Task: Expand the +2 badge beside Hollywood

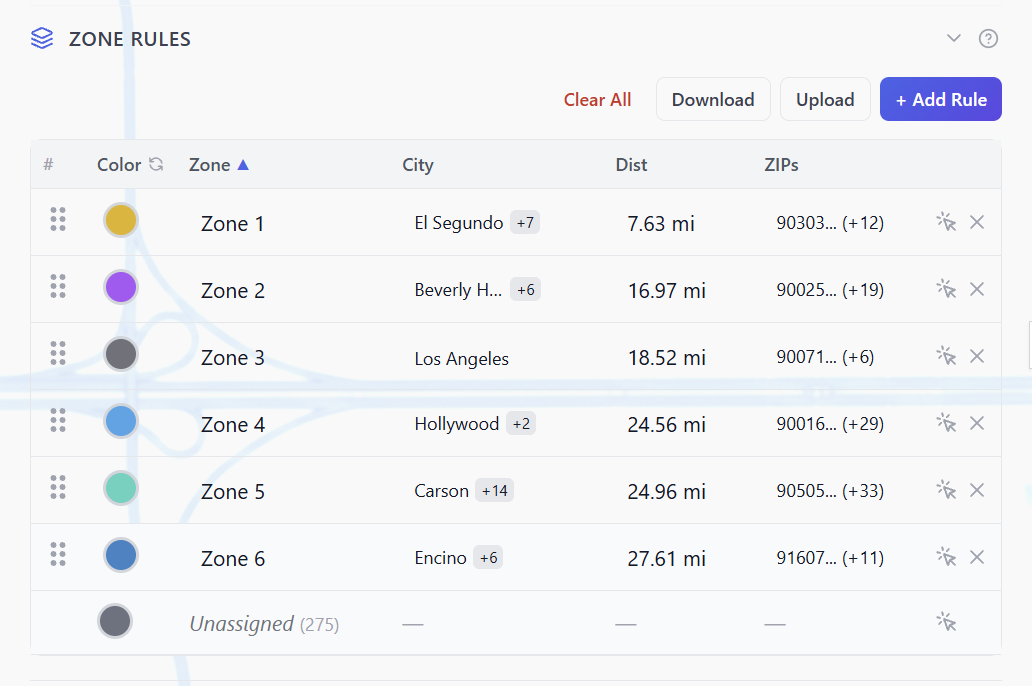Action: 521,423
